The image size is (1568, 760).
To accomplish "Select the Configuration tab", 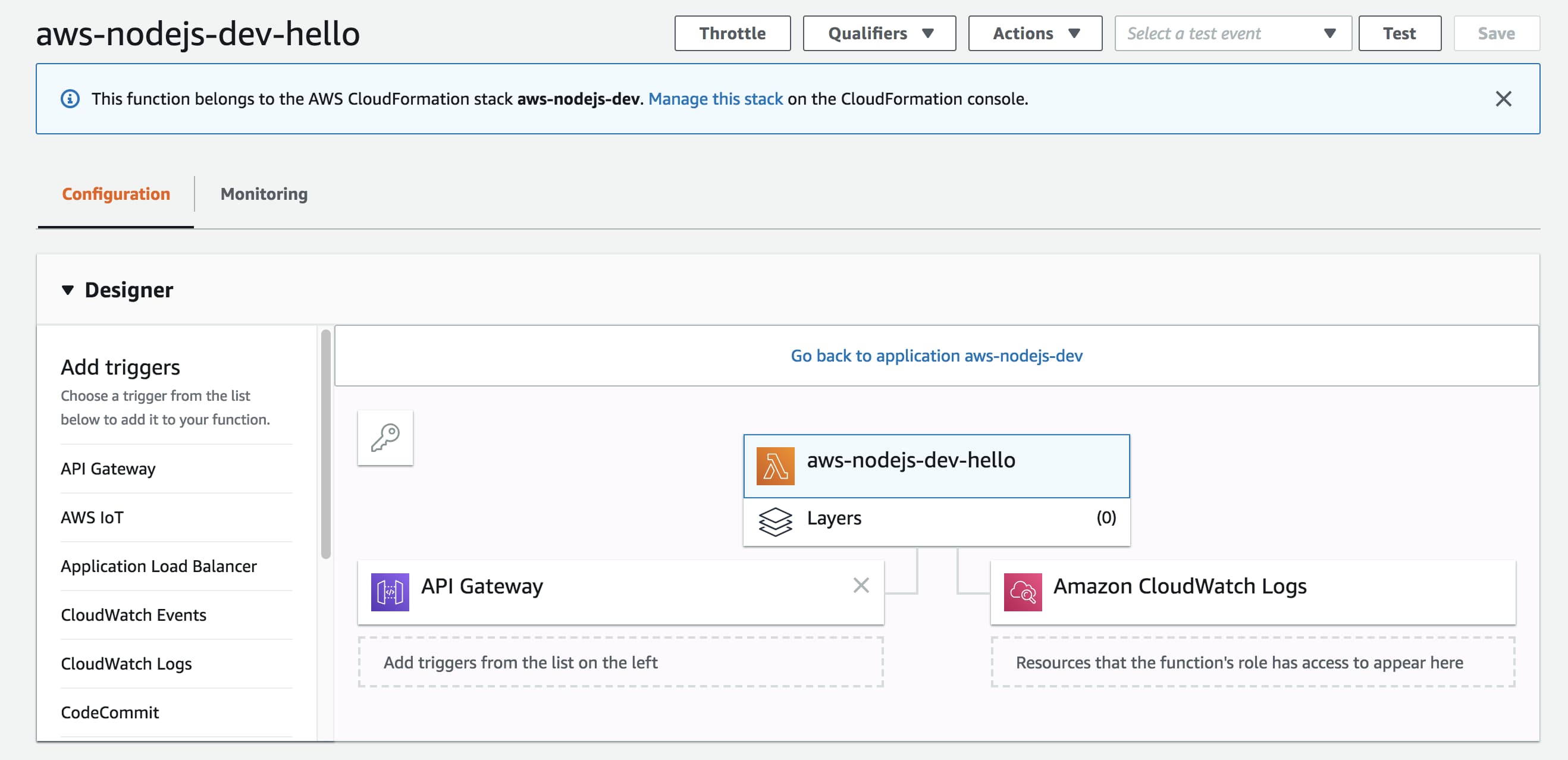I will 115,193.
